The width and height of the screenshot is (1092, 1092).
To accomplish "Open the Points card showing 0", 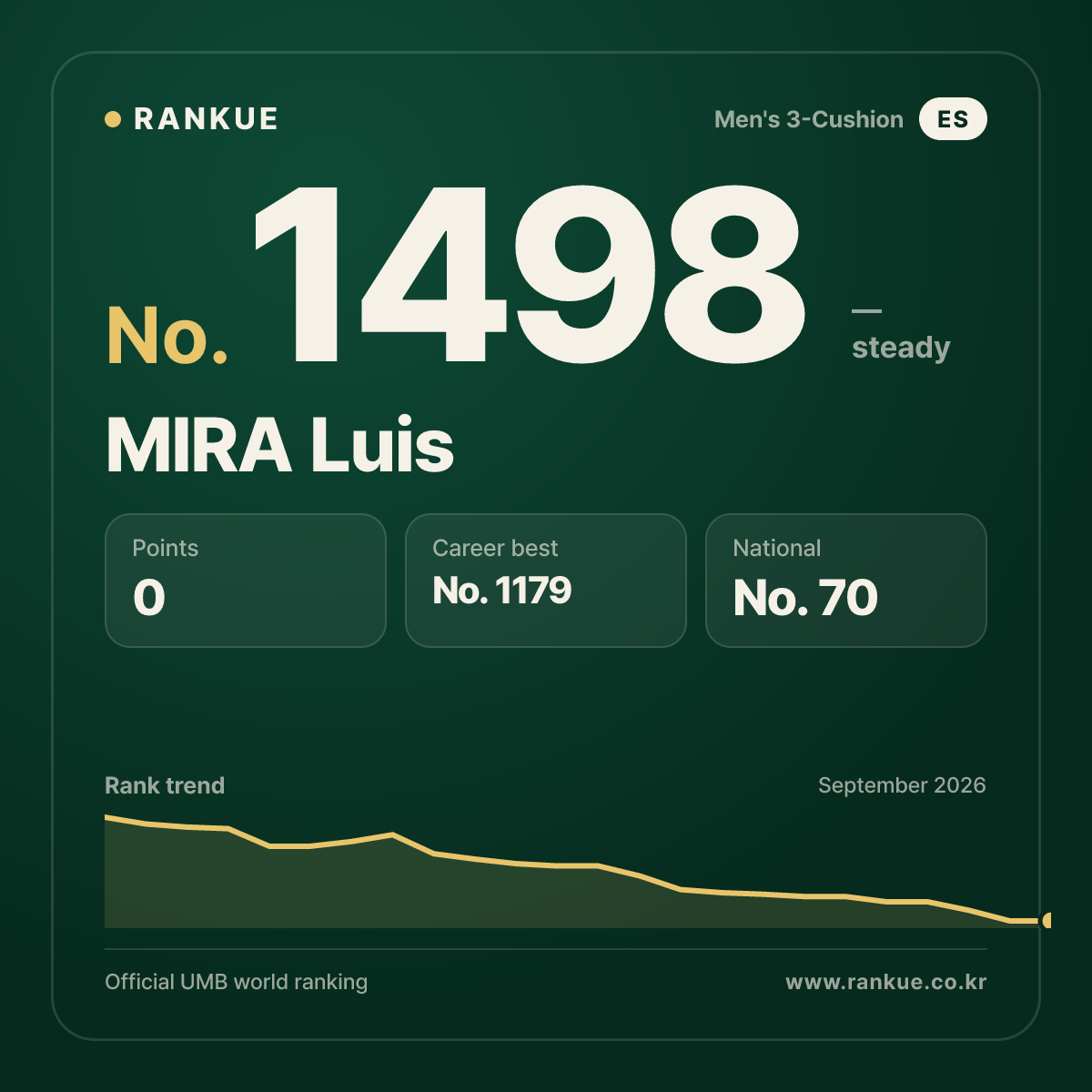I will 246,581.
